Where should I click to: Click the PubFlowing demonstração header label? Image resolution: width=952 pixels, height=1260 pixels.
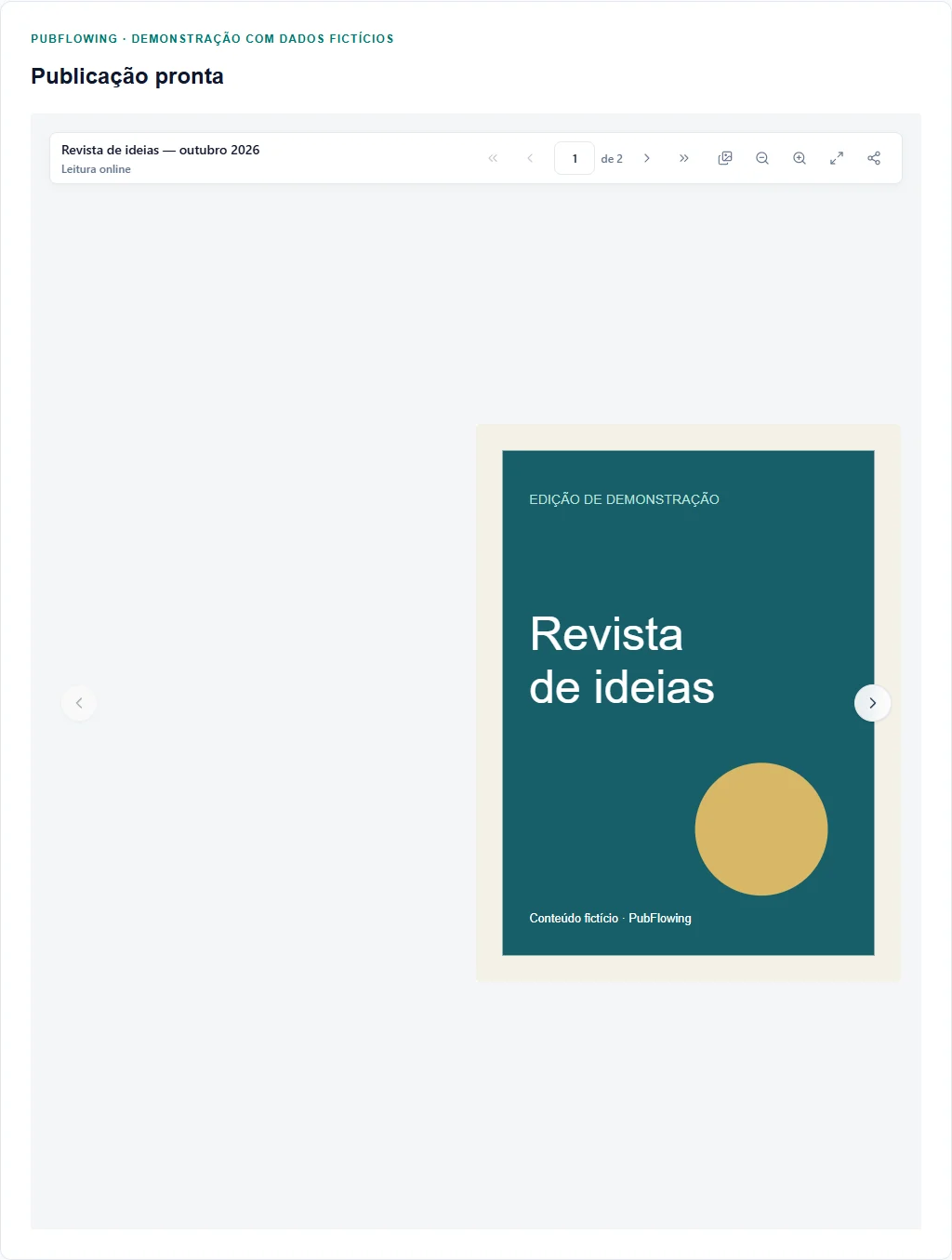click(212, 39)
